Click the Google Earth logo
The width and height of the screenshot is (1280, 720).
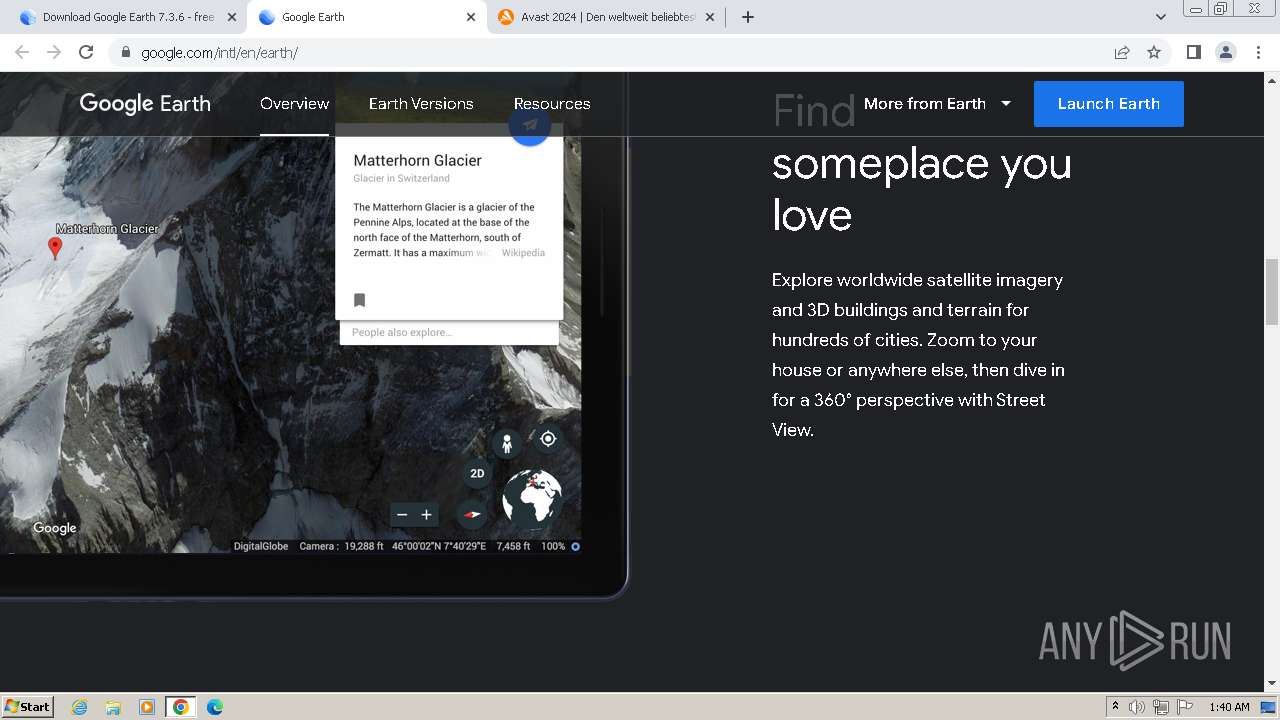(x=145, y=103)
